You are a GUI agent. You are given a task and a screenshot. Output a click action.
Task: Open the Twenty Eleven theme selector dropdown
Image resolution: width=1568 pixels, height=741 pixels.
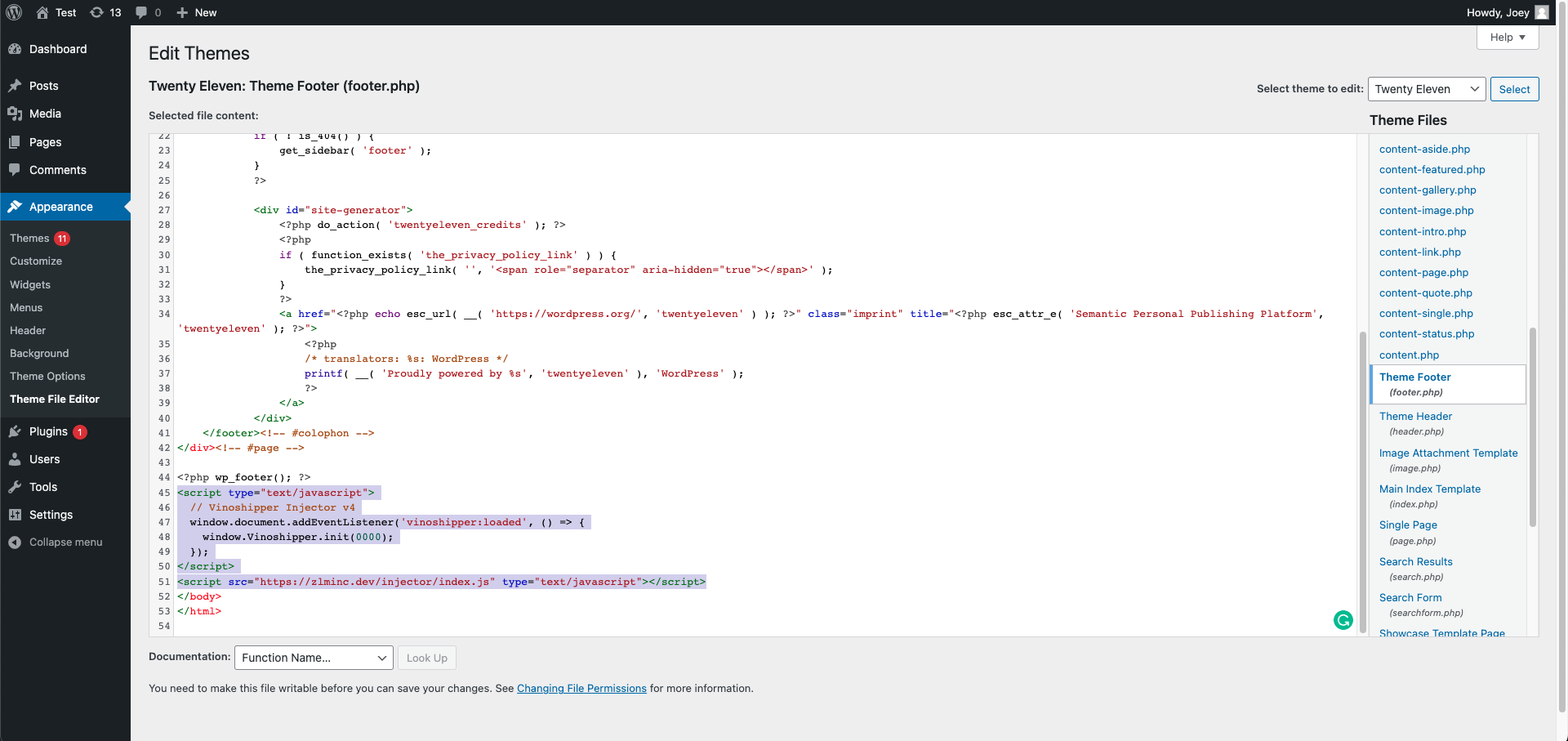pos(1426,89)
